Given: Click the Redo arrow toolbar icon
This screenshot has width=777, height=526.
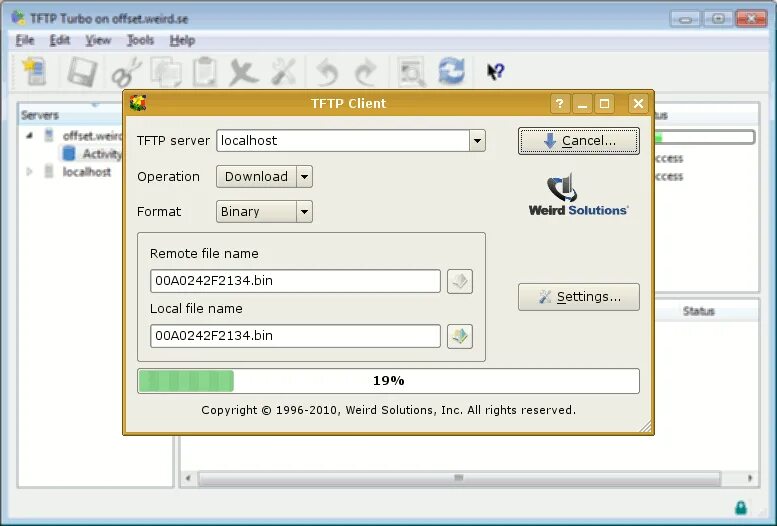Looking at the screenshot, I should point(365,72).
